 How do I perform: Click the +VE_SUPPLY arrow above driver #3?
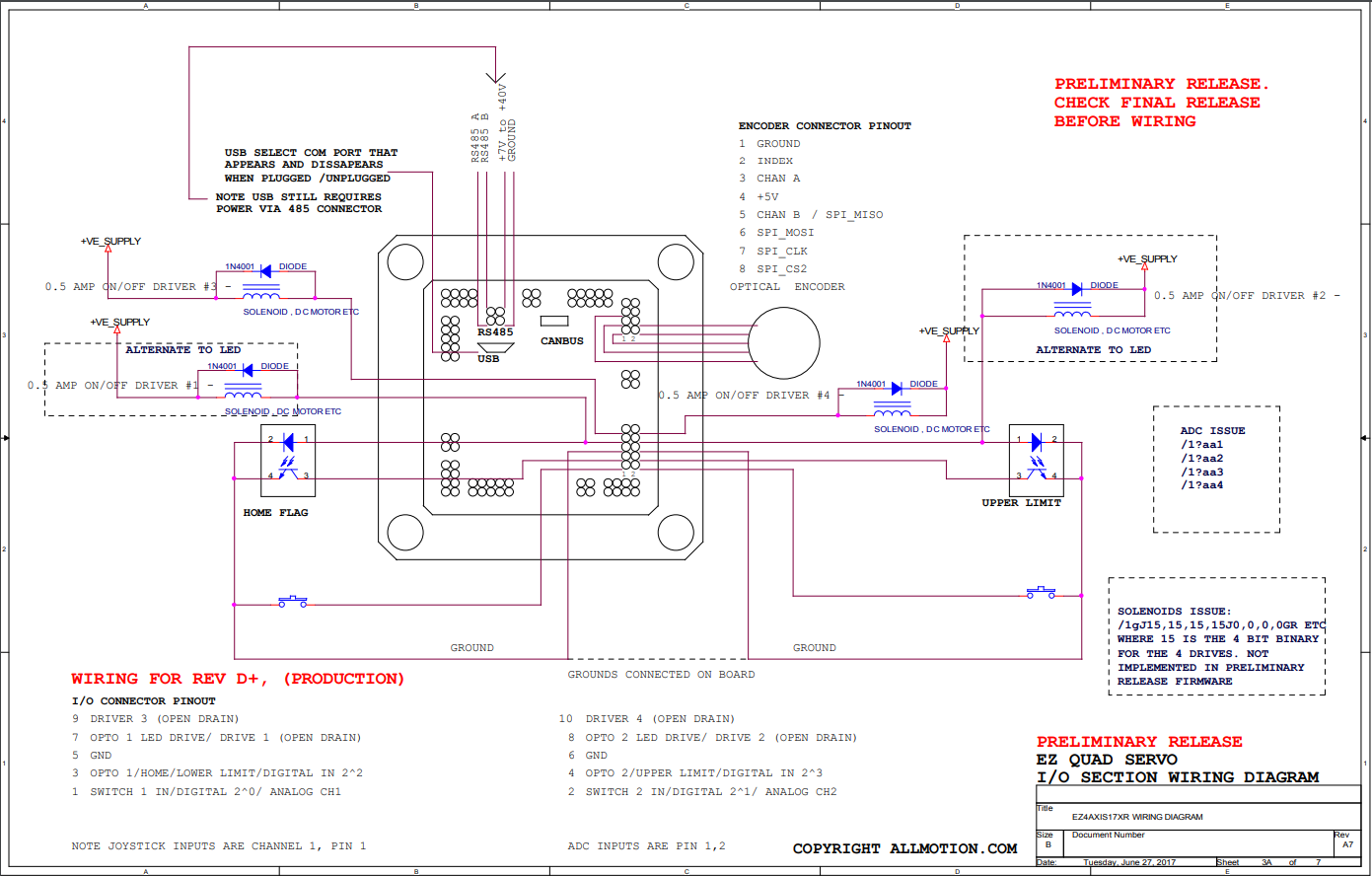point(108,251)
